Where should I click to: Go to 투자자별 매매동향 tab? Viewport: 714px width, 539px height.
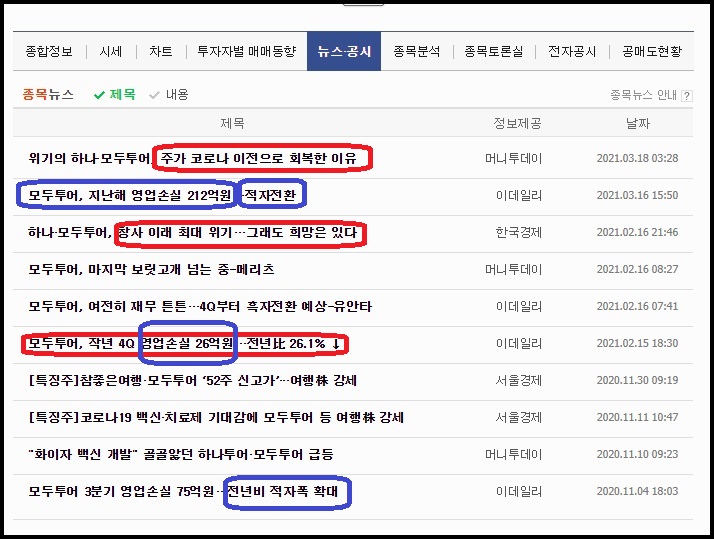coord(247,51)
